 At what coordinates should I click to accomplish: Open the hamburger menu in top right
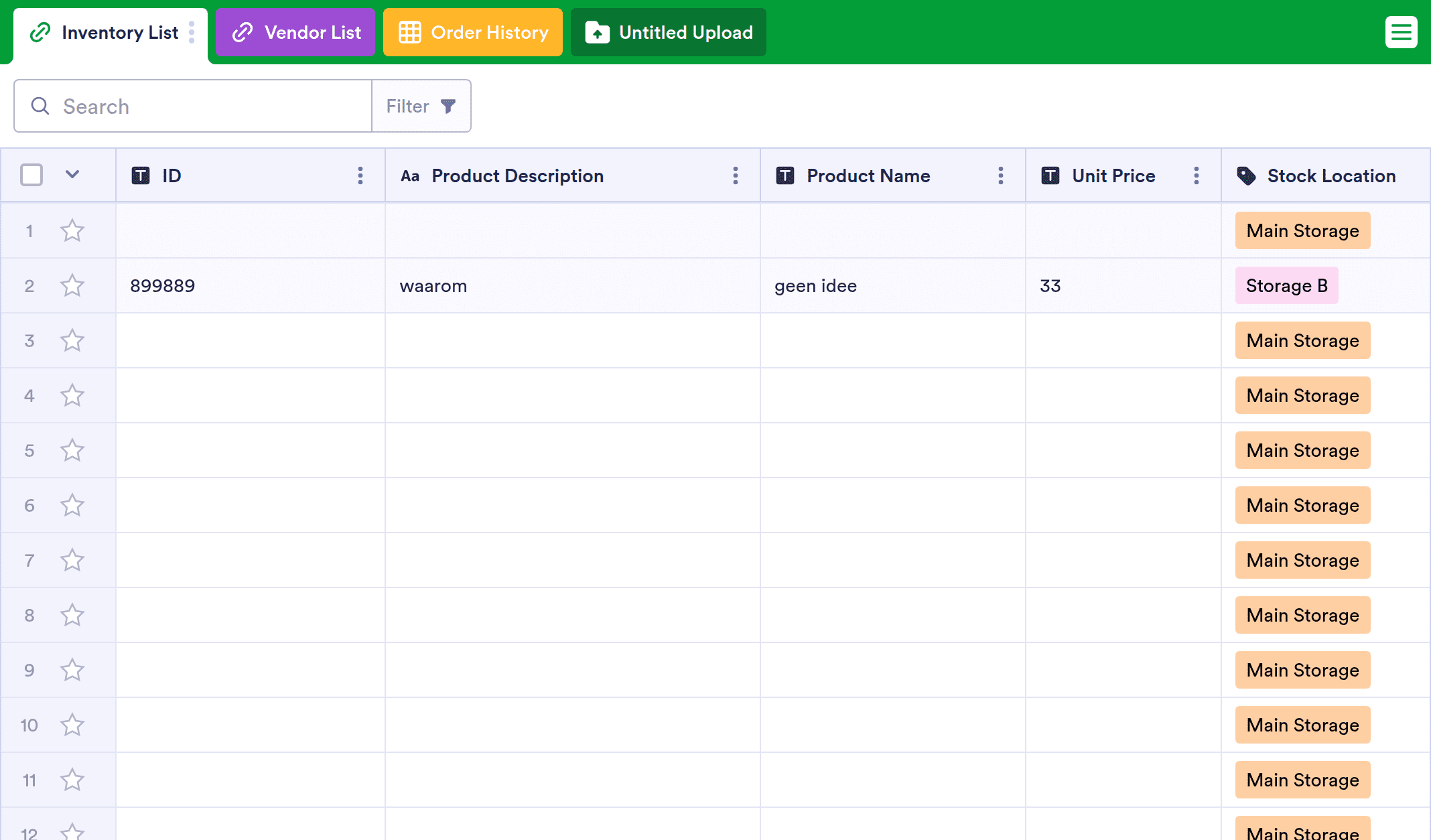(1401, 32)
